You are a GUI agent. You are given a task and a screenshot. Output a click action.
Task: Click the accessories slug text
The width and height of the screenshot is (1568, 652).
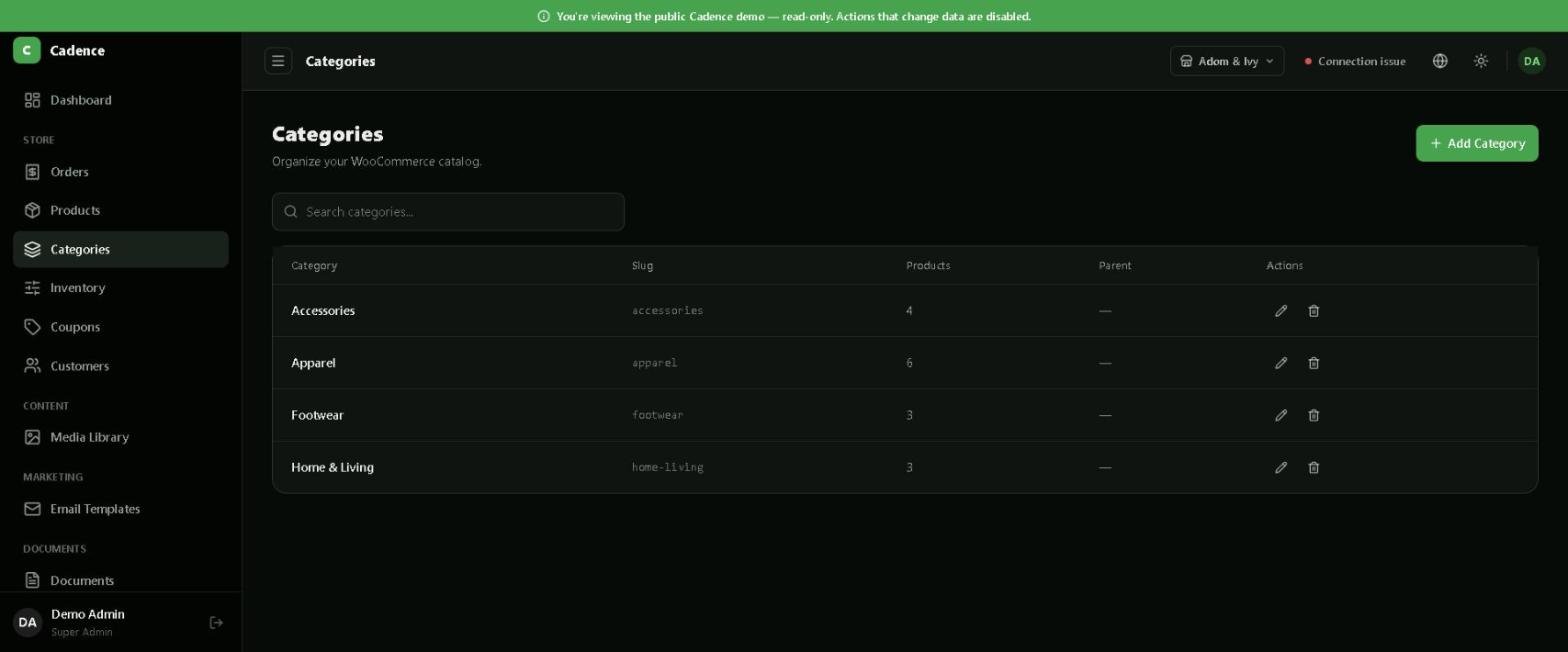pyautogui.click(x=667, y=311)
